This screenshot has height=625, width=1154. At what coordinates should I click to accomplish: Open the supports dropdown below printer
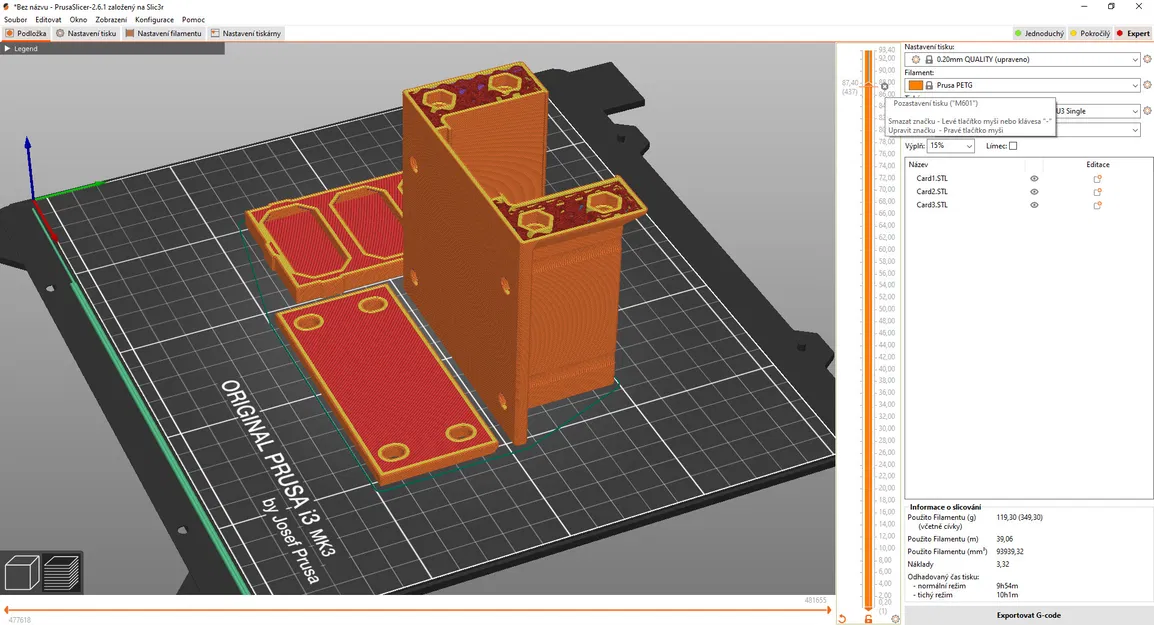(1134, 130)
